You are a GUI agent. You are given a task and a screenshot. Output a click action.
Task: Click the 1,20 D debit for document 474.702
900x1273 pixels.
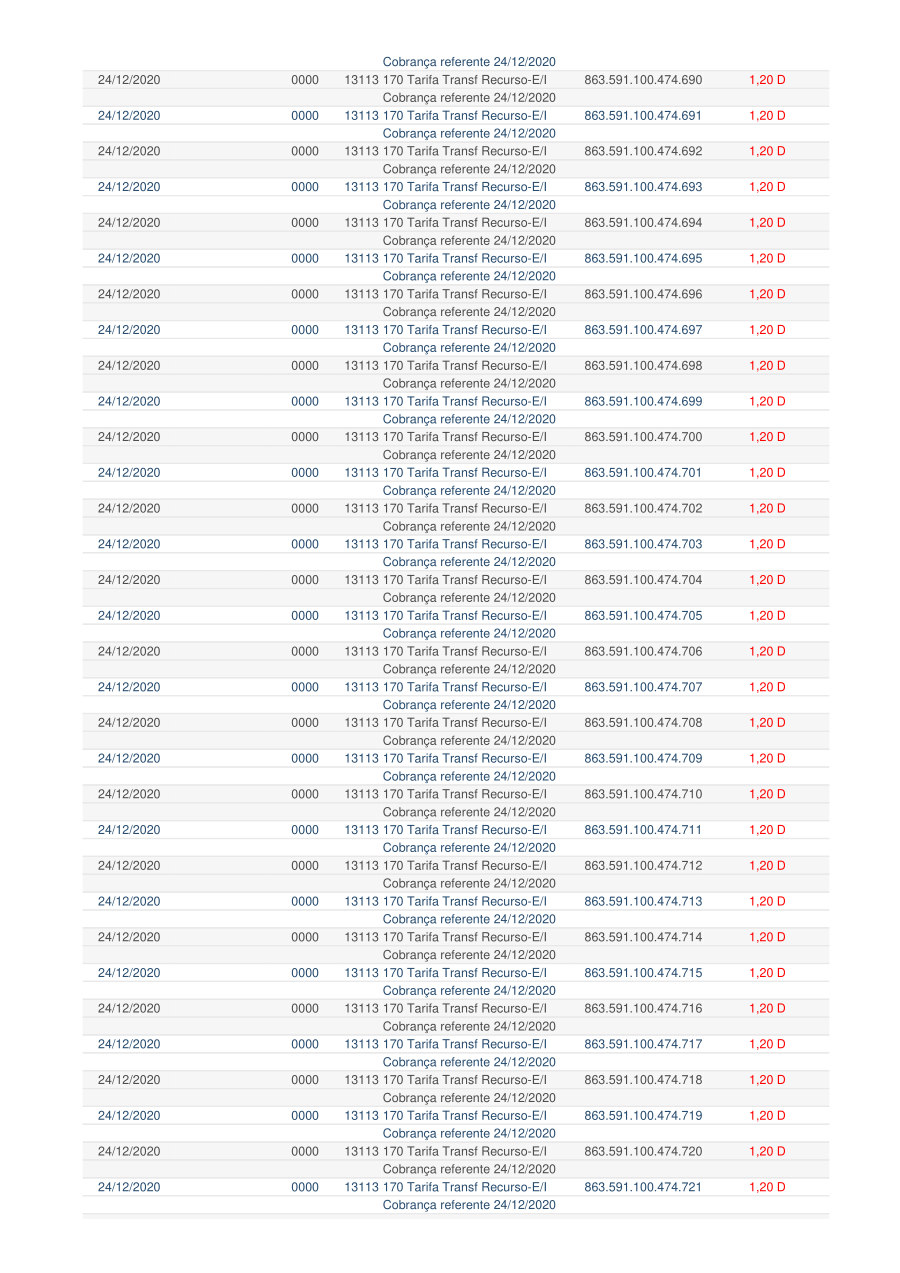tap(767, 509)
